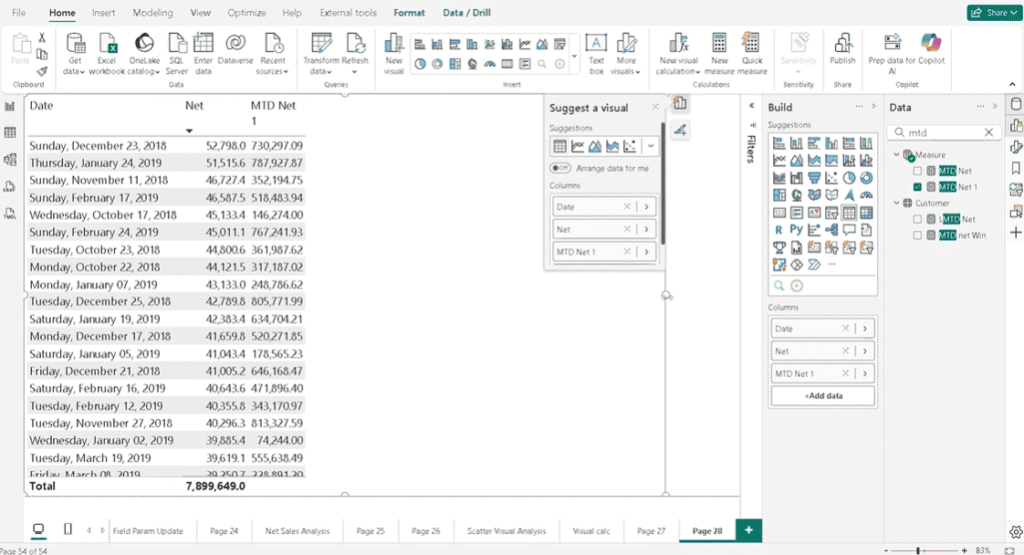The height and width of the screenshot is (555, 1024).
Task: Switch to mobile layout icon
Action: point(68,530)
